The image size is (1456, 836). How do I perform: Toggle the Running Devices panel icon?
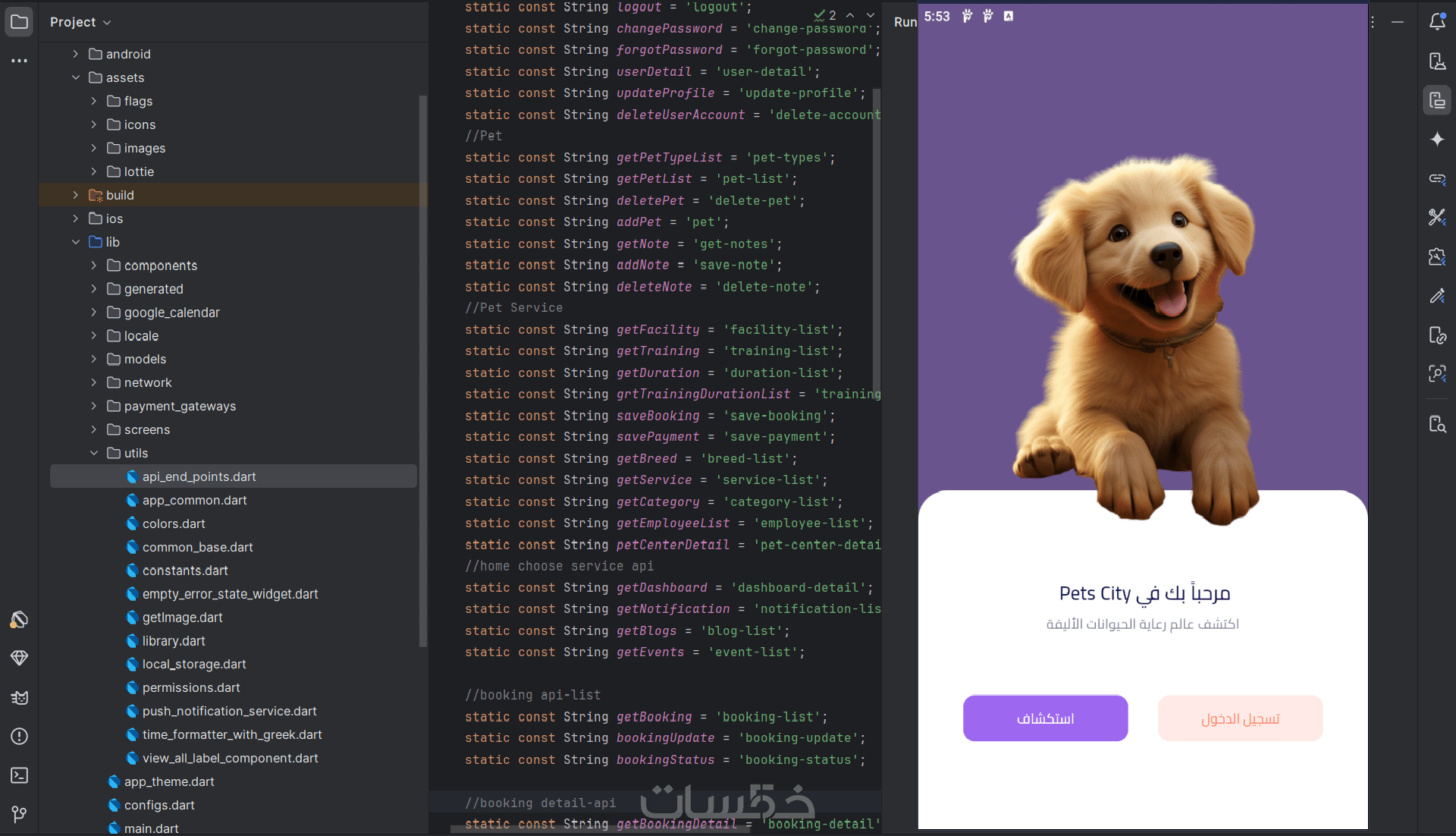[x=1436, y=100]
